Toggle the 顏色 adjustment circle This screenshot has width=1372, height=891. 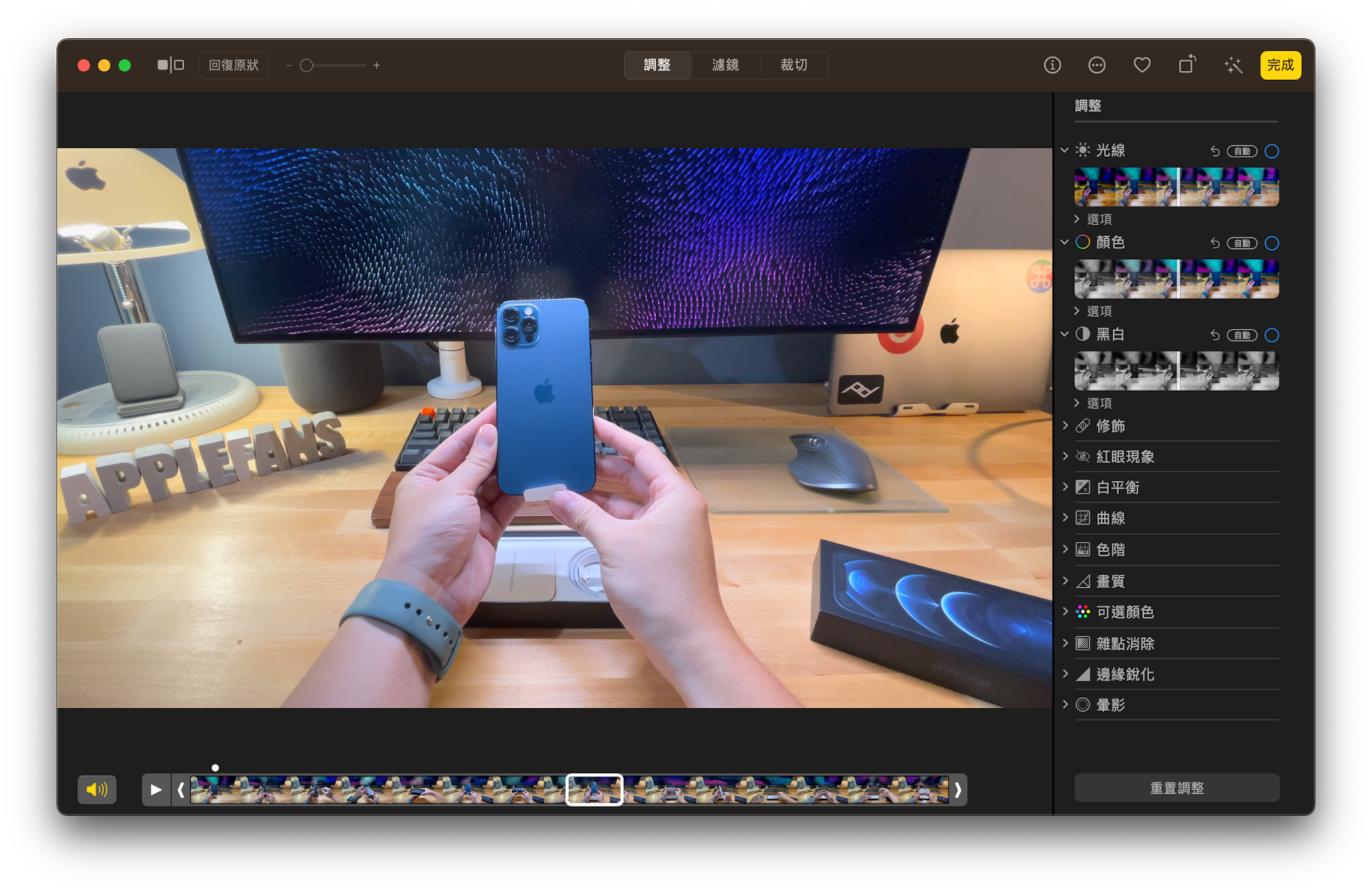click(x=1272, y=243)
